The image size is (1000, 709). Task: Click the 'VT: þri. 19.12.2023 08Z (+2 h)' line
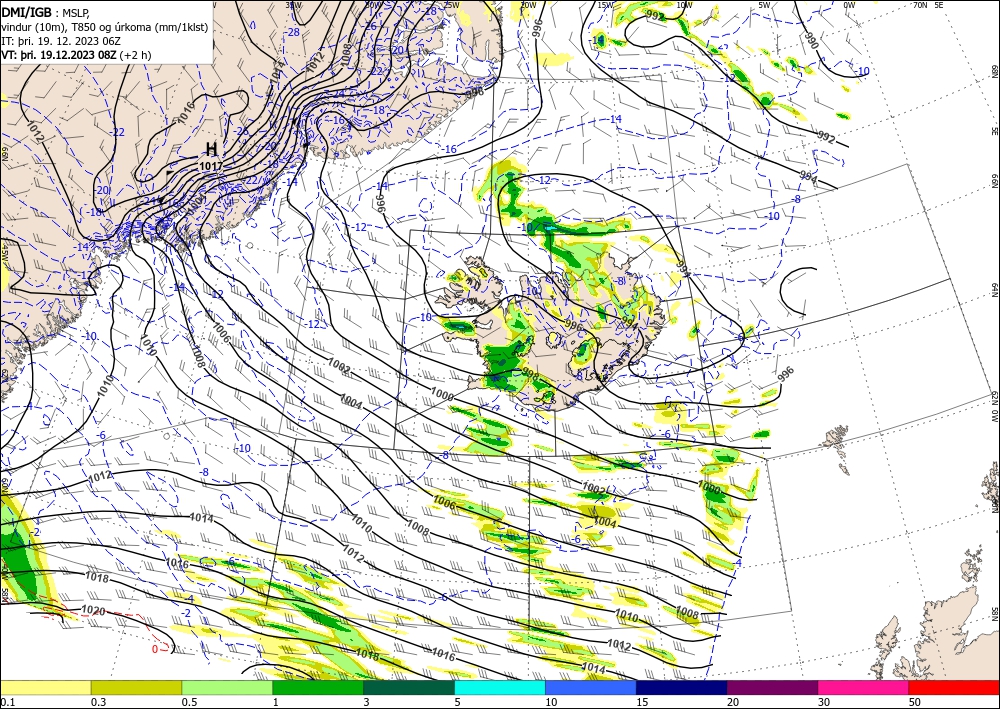(77, 55)
